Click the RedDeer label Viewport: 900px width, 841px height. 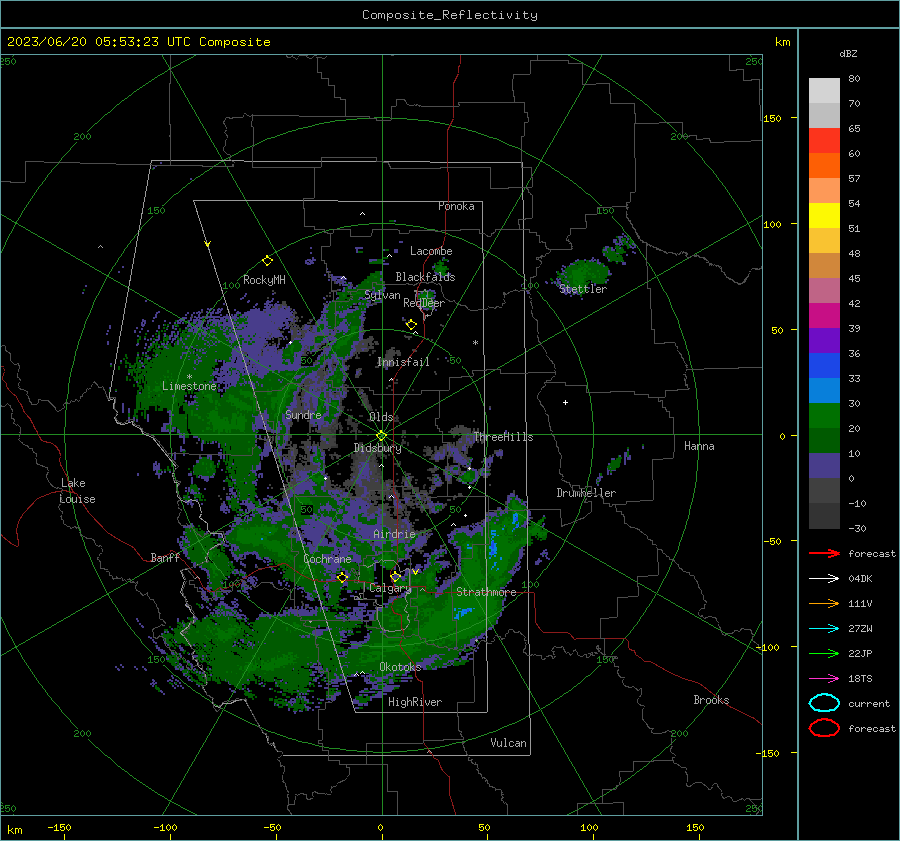(424, 303)
